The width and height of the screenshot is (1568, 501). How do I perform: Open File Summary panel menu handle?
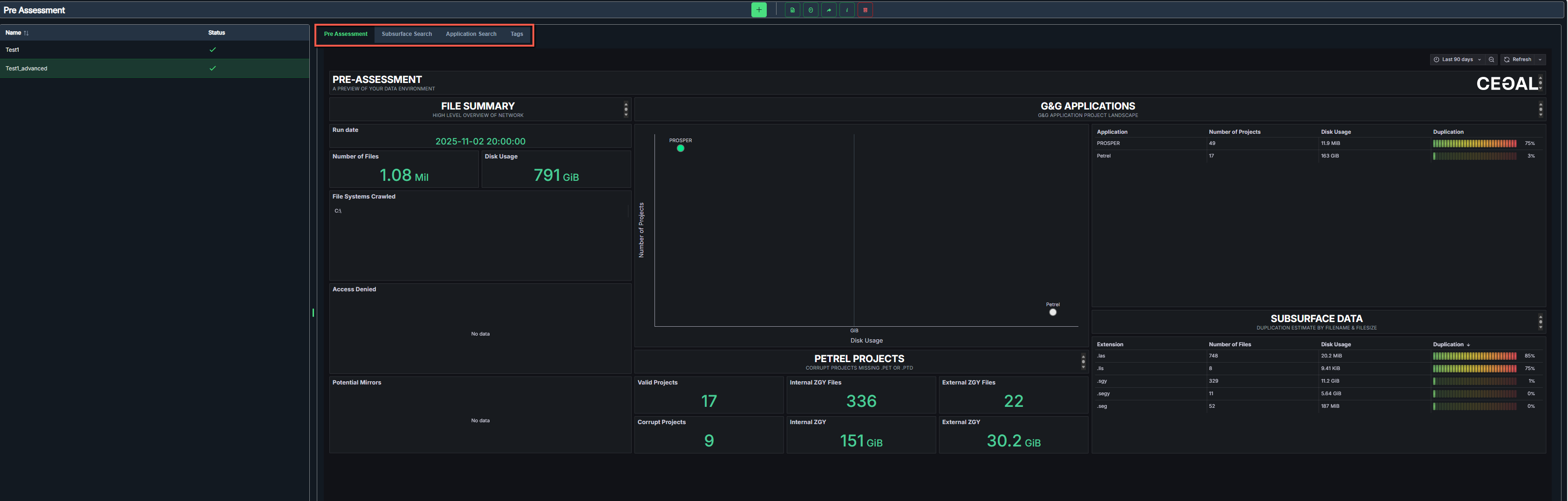(x=626, y=109)
